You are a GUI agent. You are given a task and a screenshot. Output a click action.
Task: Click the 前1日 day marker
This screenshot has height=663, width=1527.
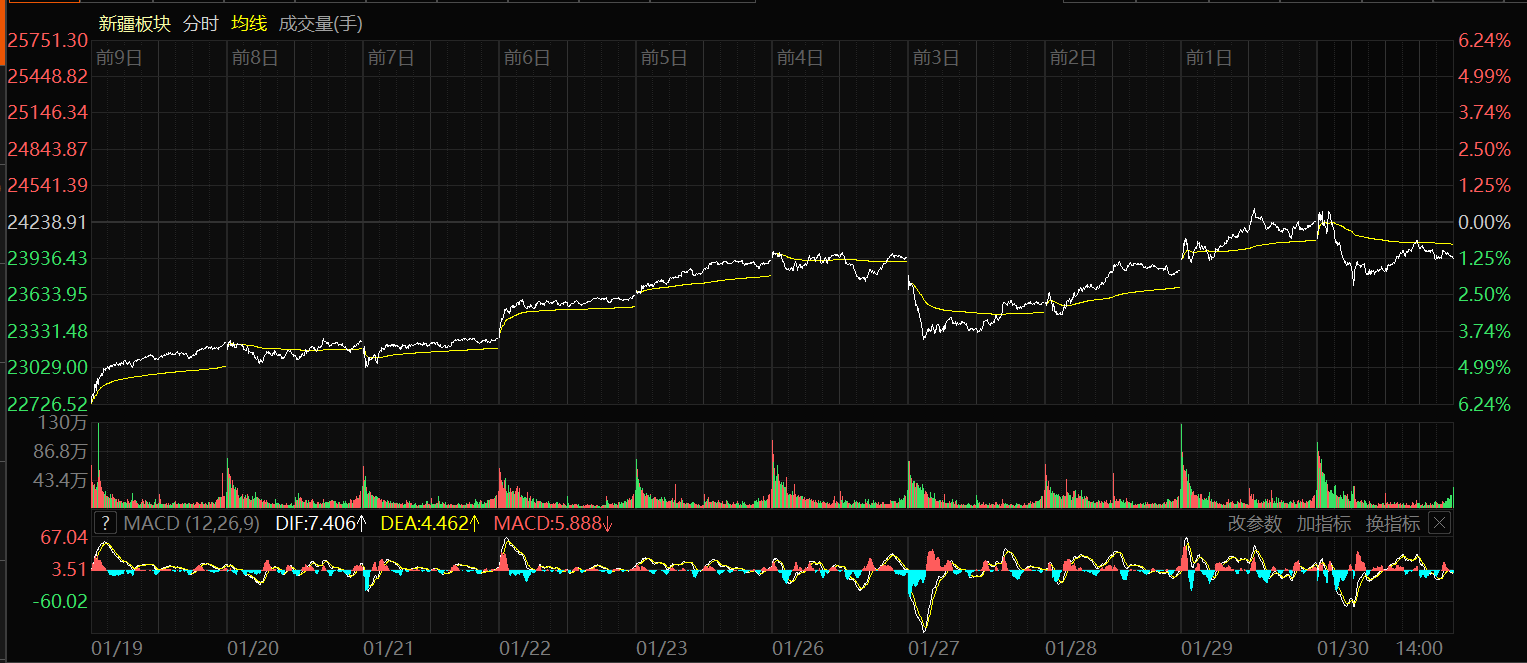[1208, 58]
